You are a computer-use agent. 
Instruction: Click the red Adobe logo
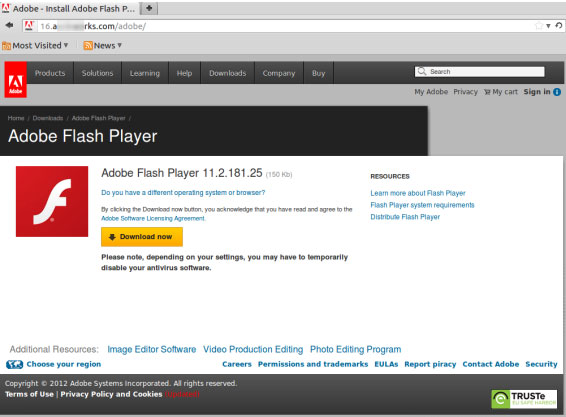click(16, 79)
